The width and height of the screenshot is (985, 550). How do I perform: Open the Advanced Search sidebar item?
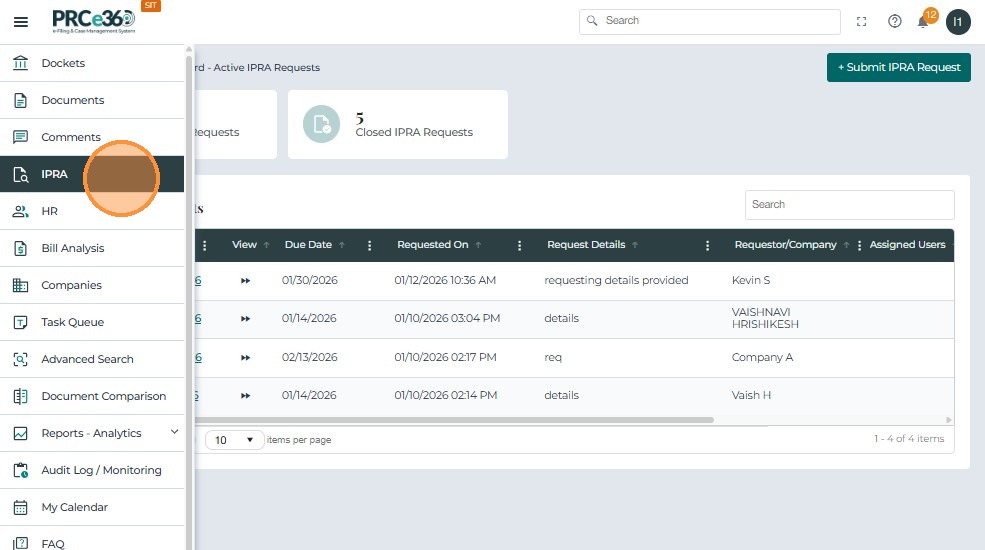87,359
